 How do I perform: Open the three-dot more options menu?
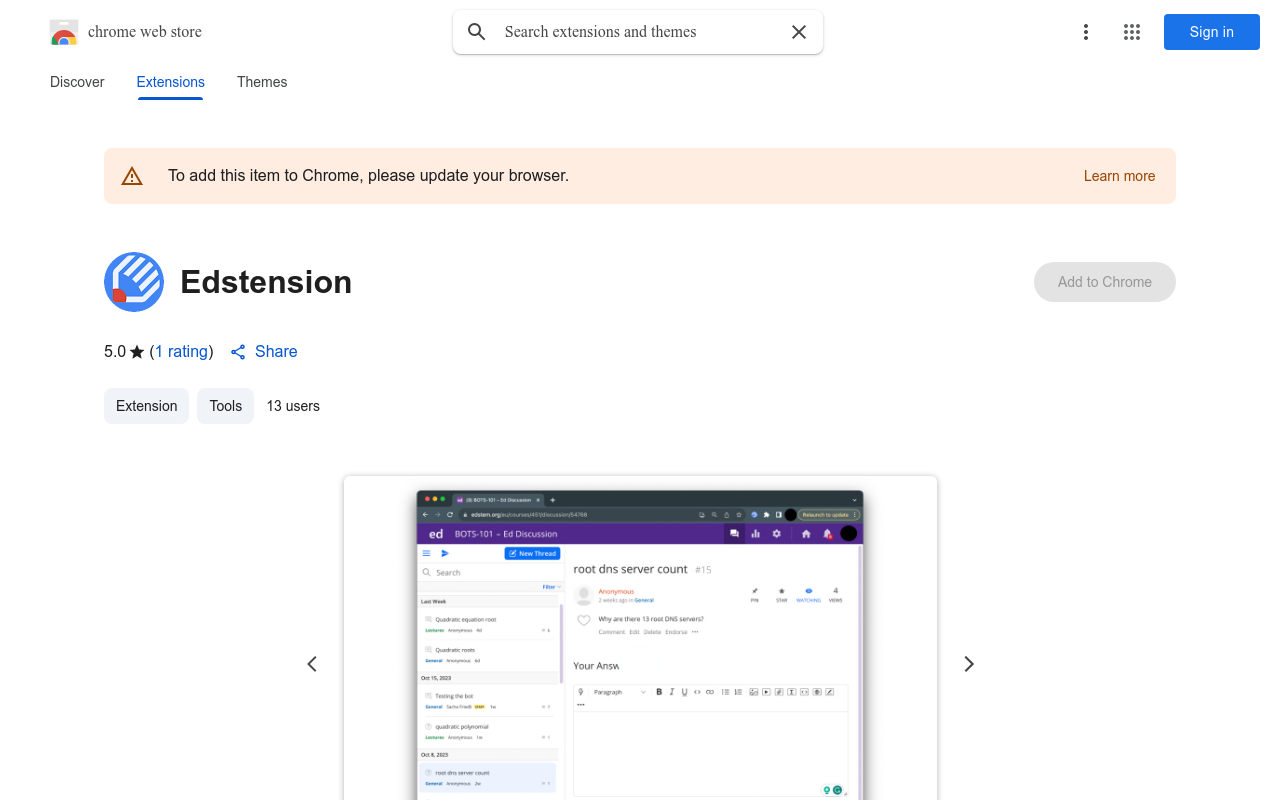1086,32
